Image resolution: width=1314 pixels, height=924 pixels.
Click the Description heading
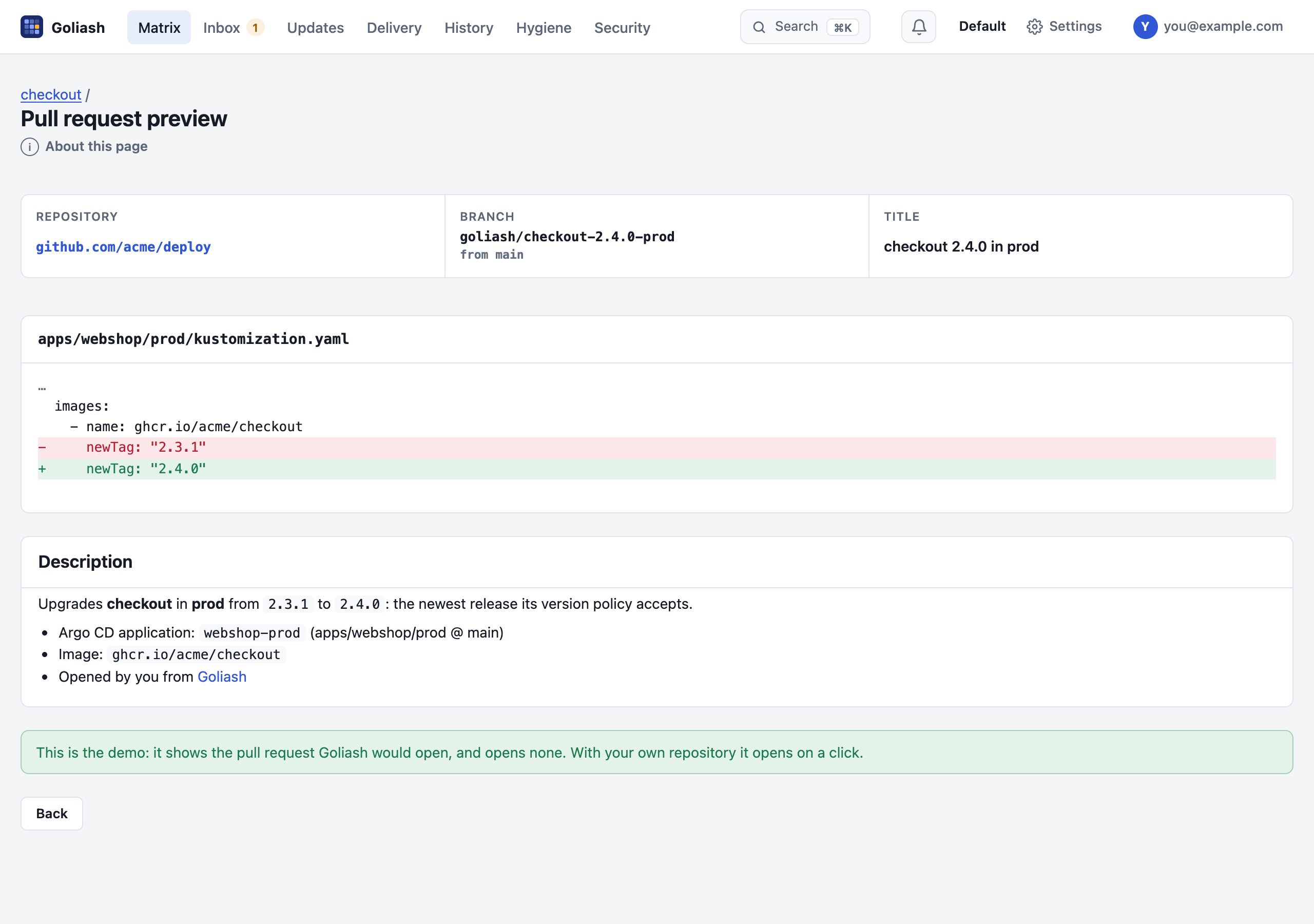pos(85,562)
